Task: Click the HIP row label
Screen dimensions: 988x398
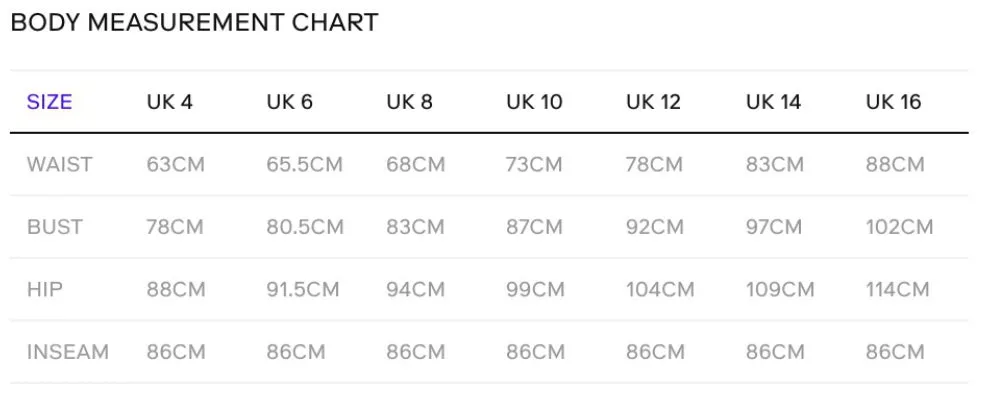Action: [x=45, y=289]
